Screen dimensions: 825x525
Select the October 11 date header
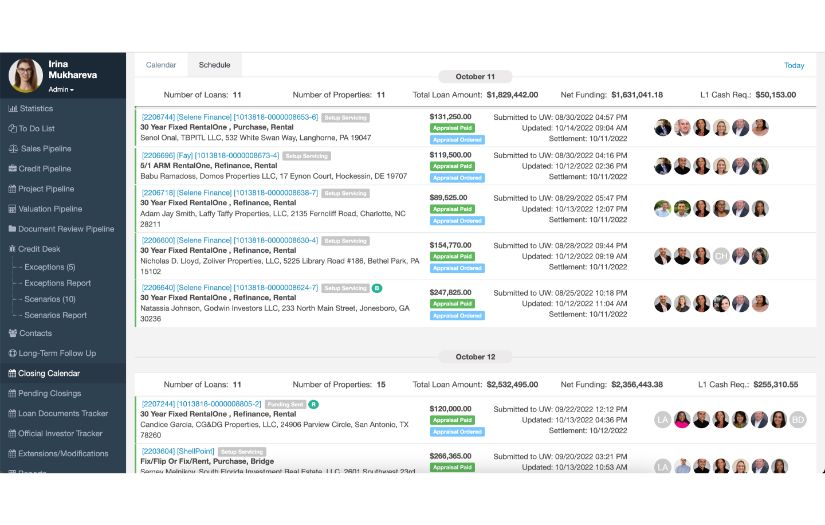tap(475, 76)
